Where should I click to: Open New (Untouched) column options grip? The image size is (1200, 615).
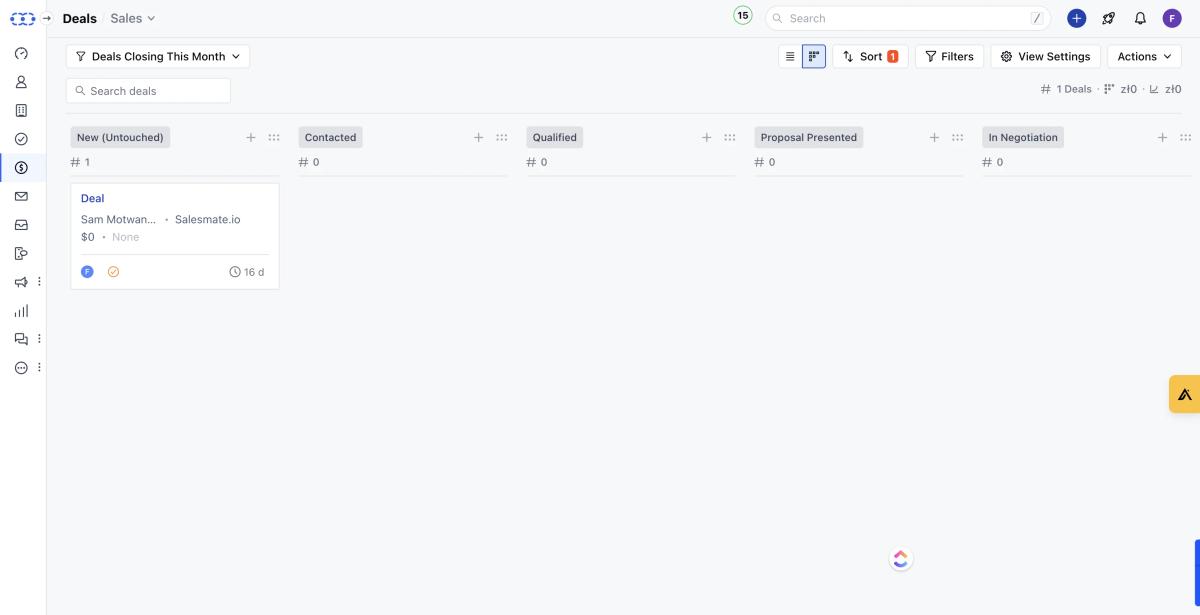tap(274, 138)
